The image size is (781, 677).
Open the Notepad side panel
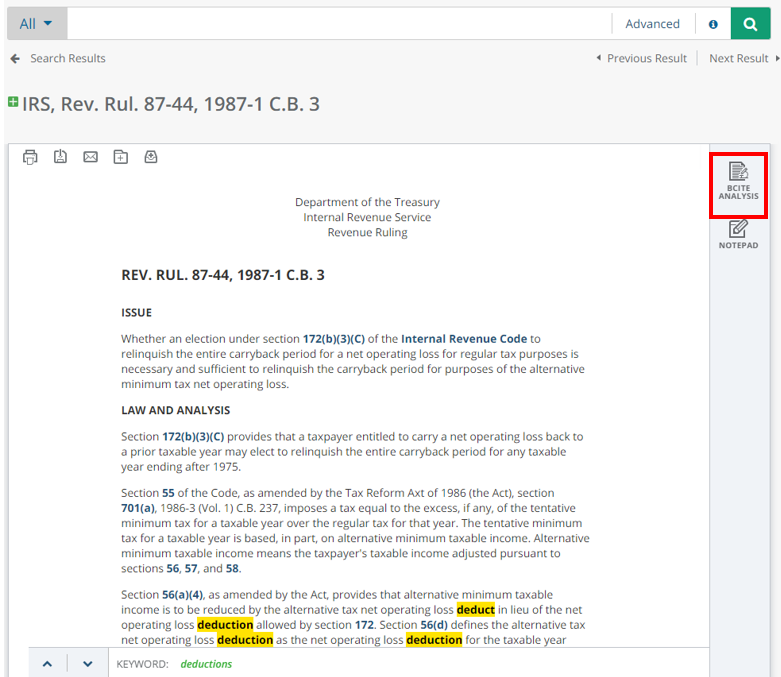tap(738, 234)
